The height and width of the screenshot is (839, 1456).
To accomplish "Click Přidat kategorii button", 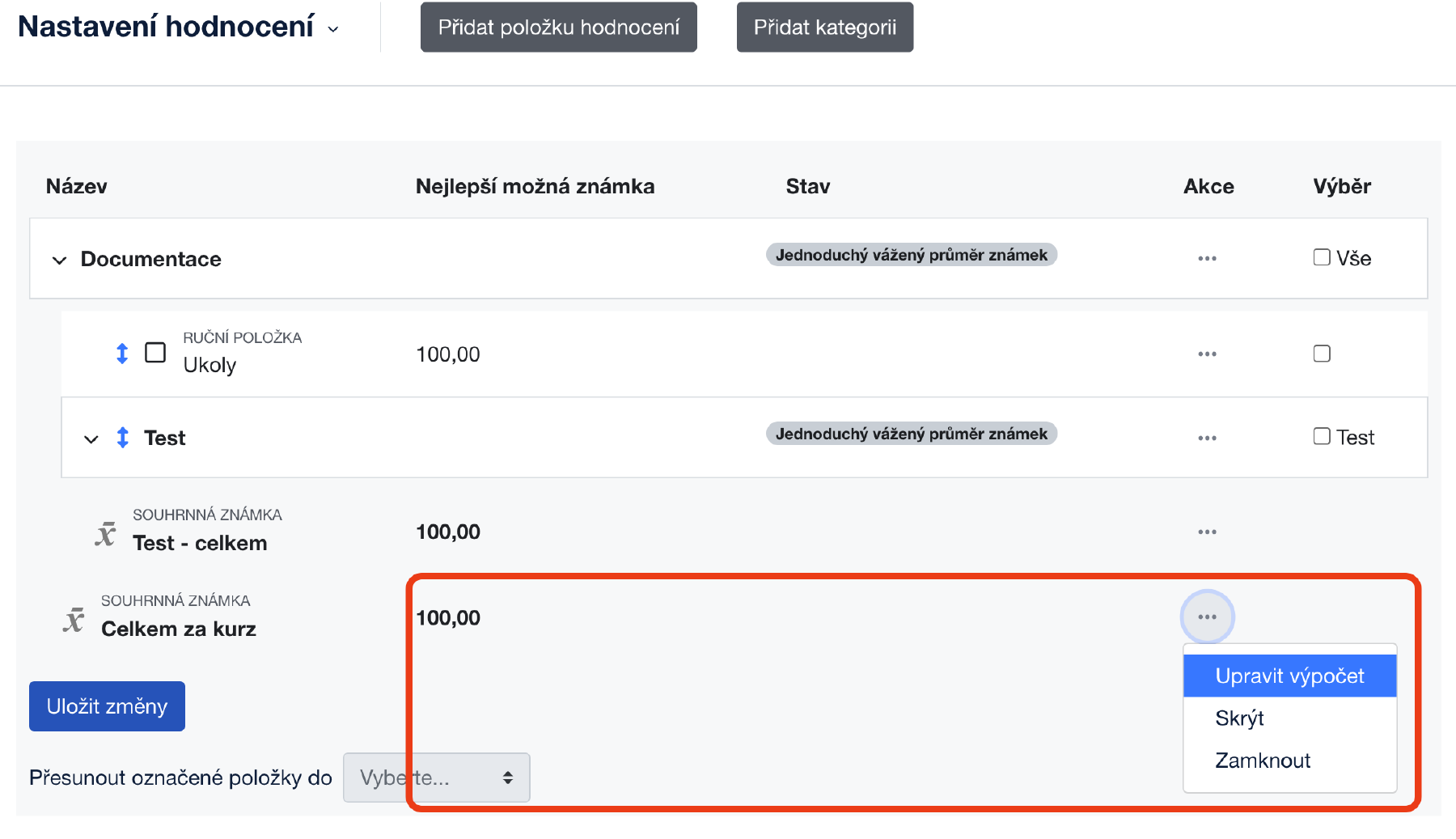I will coord(825,28).
